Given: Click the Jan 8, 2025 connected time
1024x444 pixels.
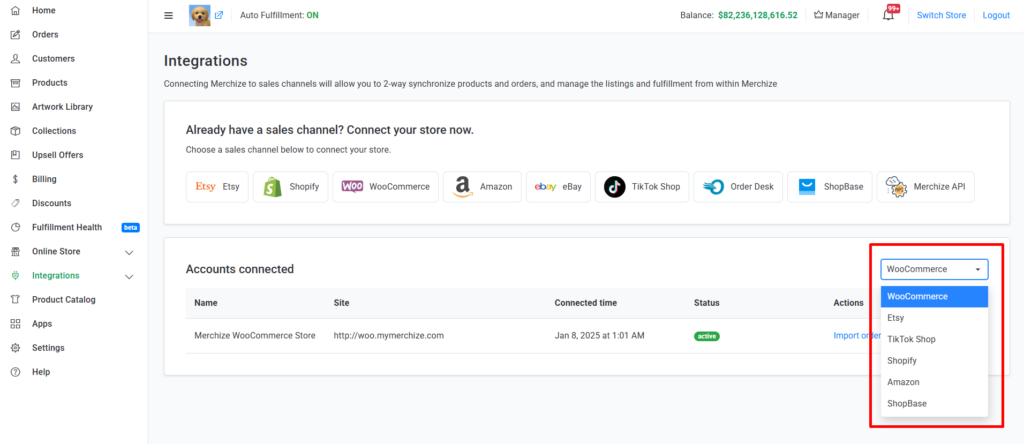Looking at the screenshot, I should coord(600,336).
